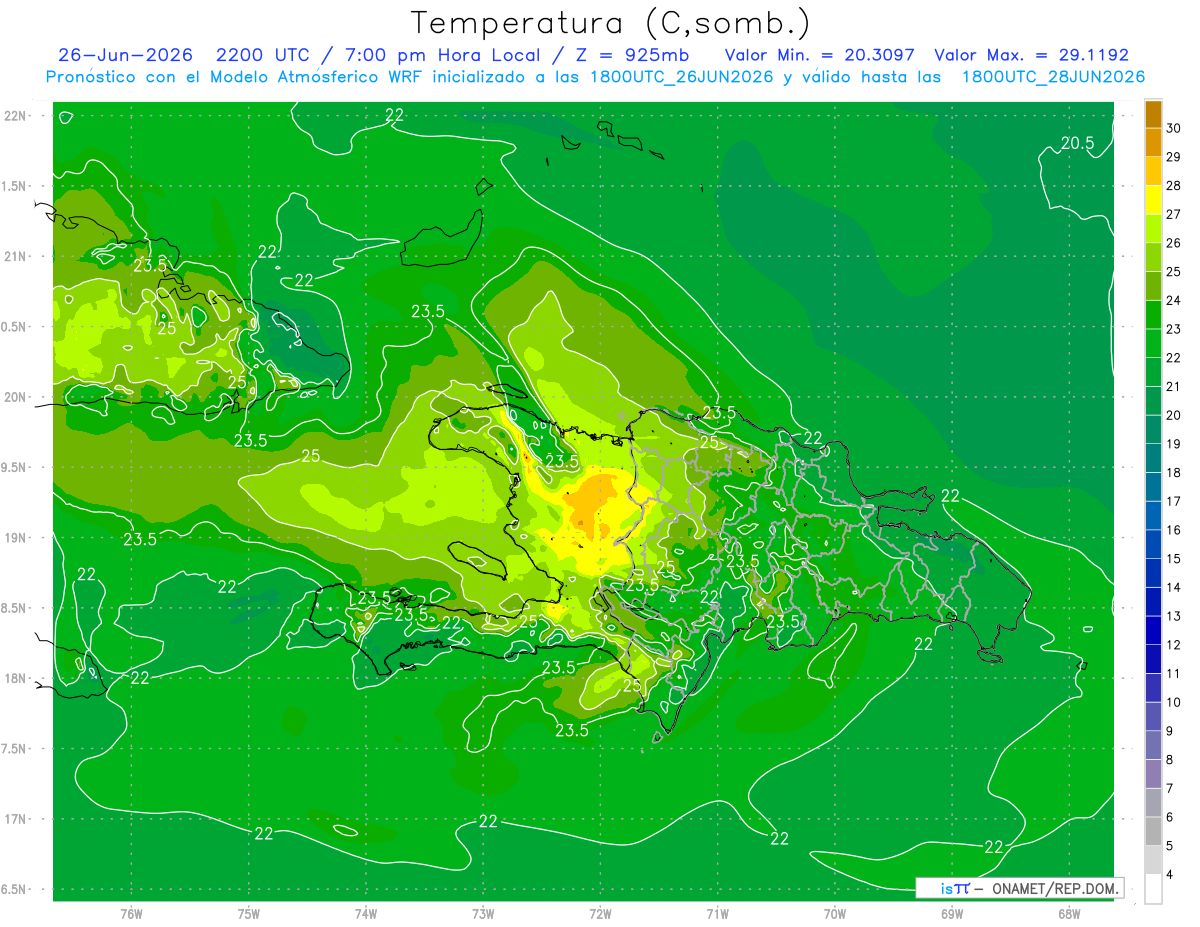Click the "71W" longitude axis label
The width and height of the screenshot is (1200, 927).
717,914
